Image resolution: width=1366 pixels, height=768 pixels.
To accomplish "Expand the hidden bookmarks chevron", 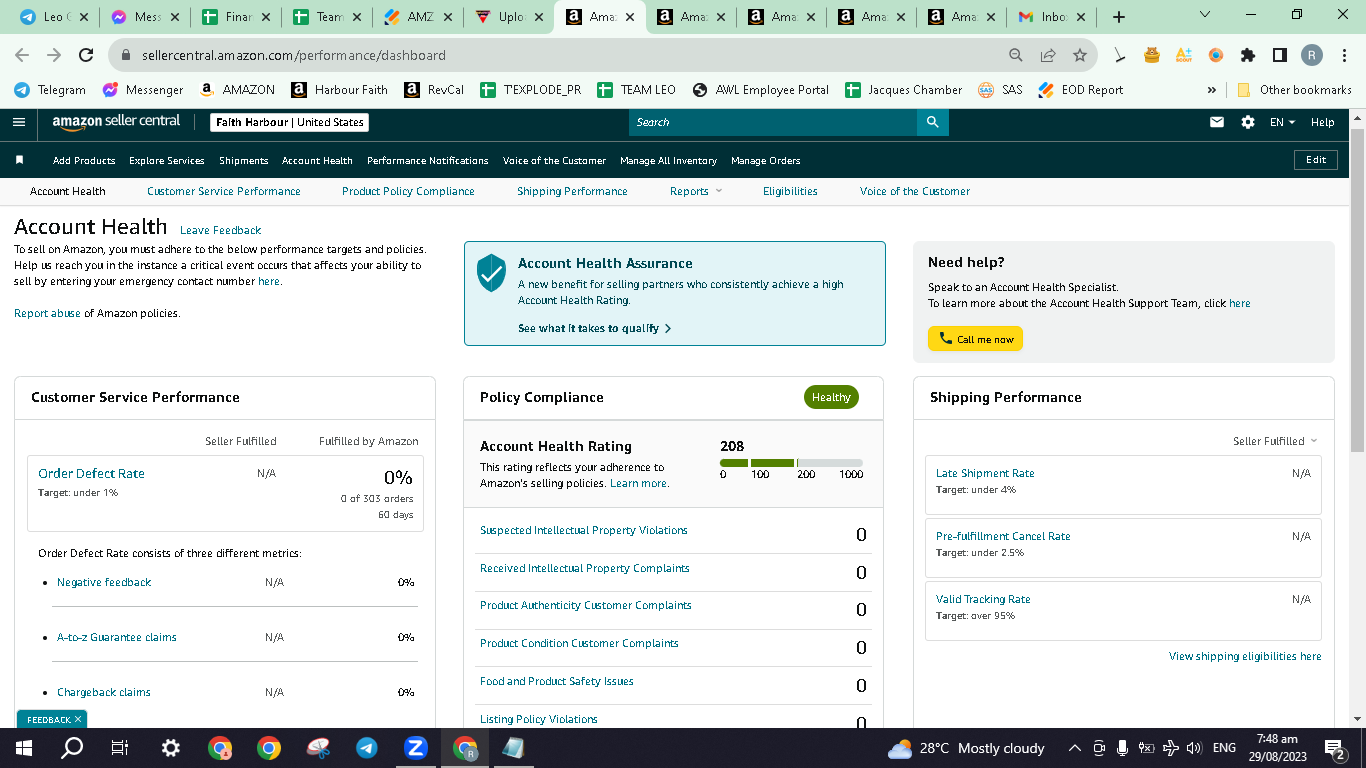I will 1212,90.
